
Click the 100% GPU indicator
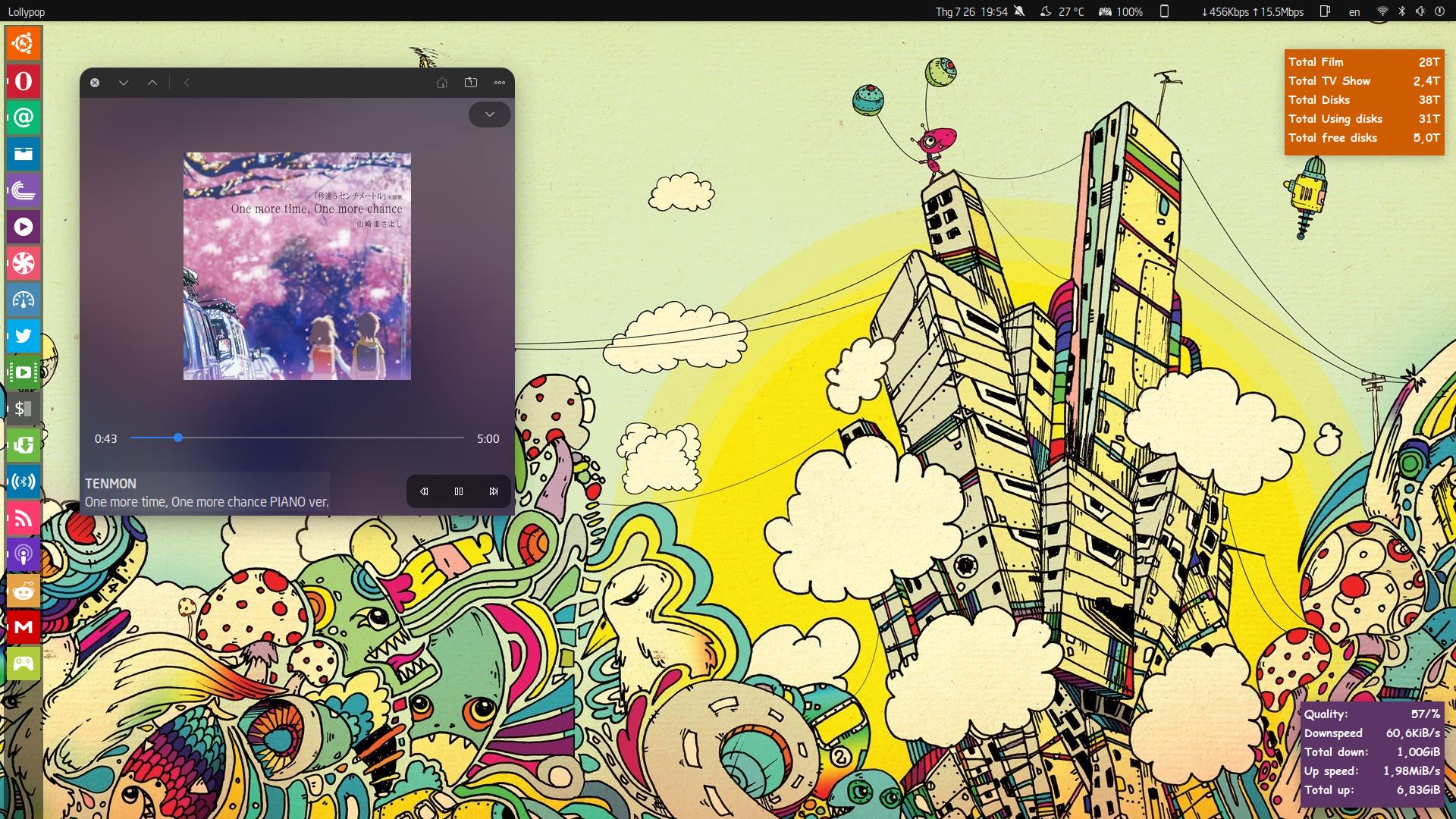coord(1121,11)
